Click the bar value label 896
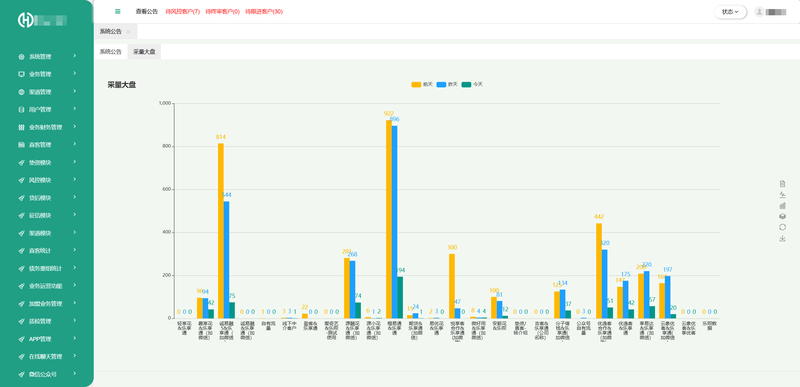Screen dimensions: 800x387 [x=394, y=119]
